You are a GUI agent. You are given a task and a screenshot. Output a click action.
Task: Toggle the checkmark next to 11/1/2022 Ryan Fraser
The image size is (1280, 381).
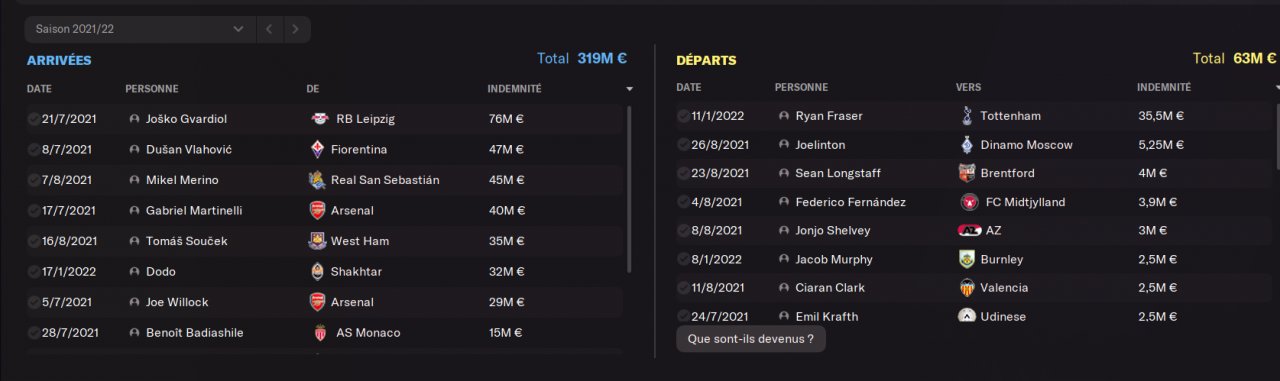683,116
